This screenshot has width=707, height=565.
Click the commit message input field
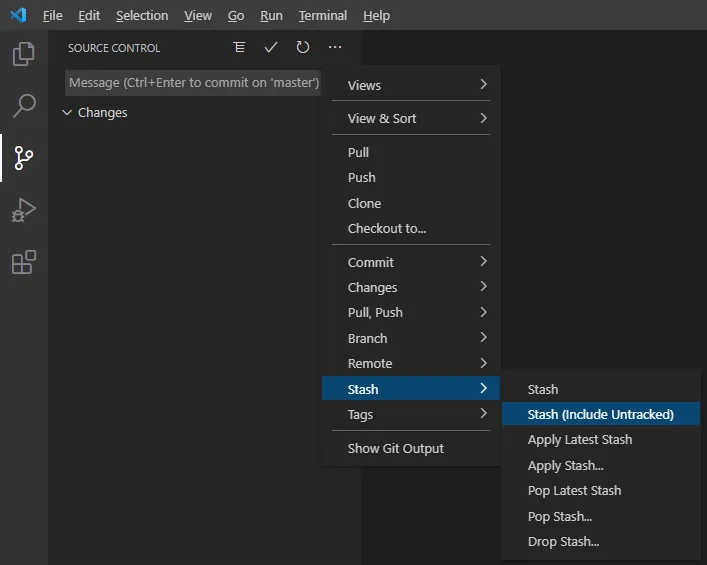pyautogui.click(x=193, y=83)
